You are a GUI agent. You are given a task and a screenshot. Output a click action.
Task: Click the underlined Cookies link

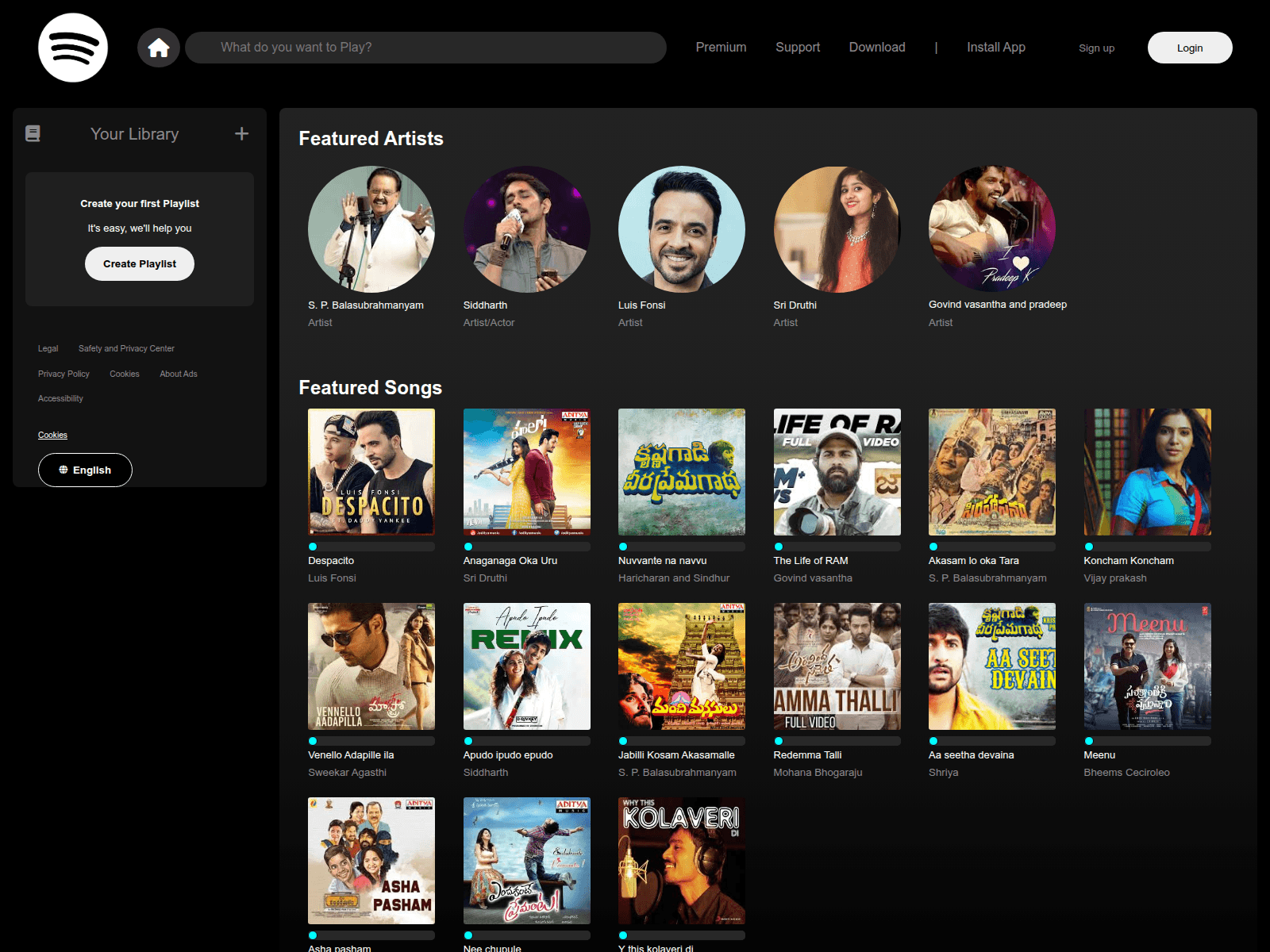coord(52,435)
